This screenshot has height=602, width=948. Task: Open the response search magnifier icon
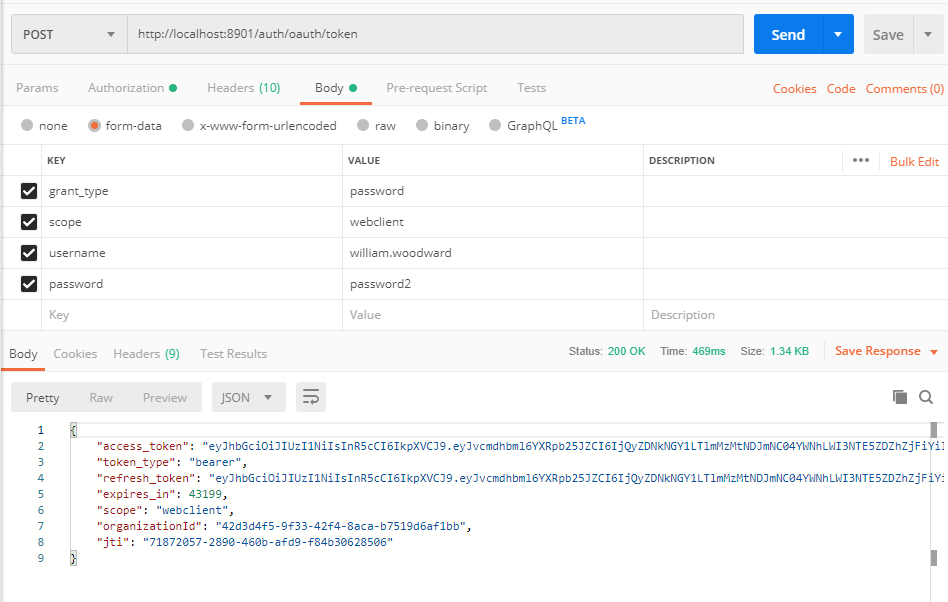(926, 397)
